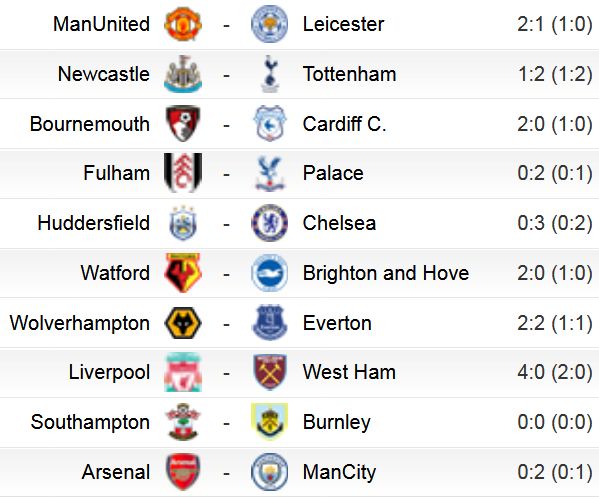599x499 pixels.
Task: Click the Cardiff City bluebird badge
Action: pos(269,123)
